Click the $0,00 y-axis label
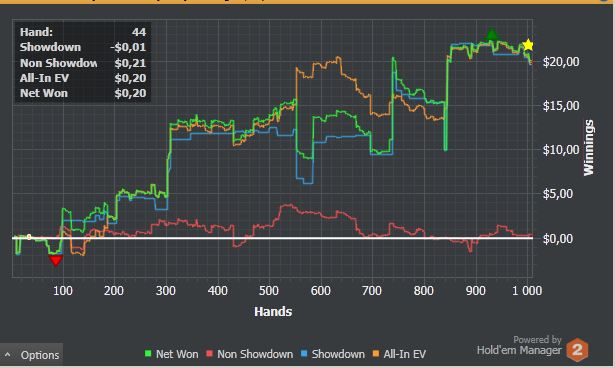This screenshot has height=368, width=615. [x=558, y=238]
